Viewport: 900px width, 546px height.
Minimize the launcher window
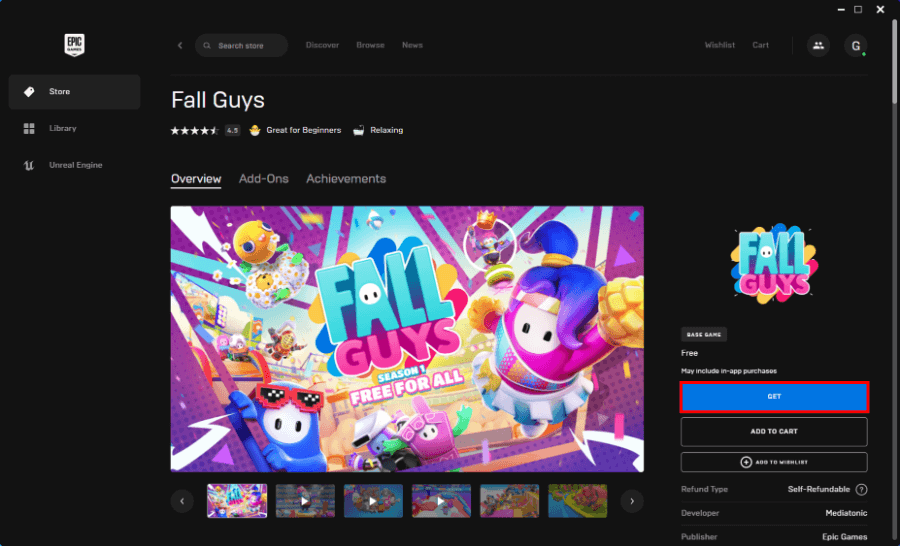click(841, 9)
